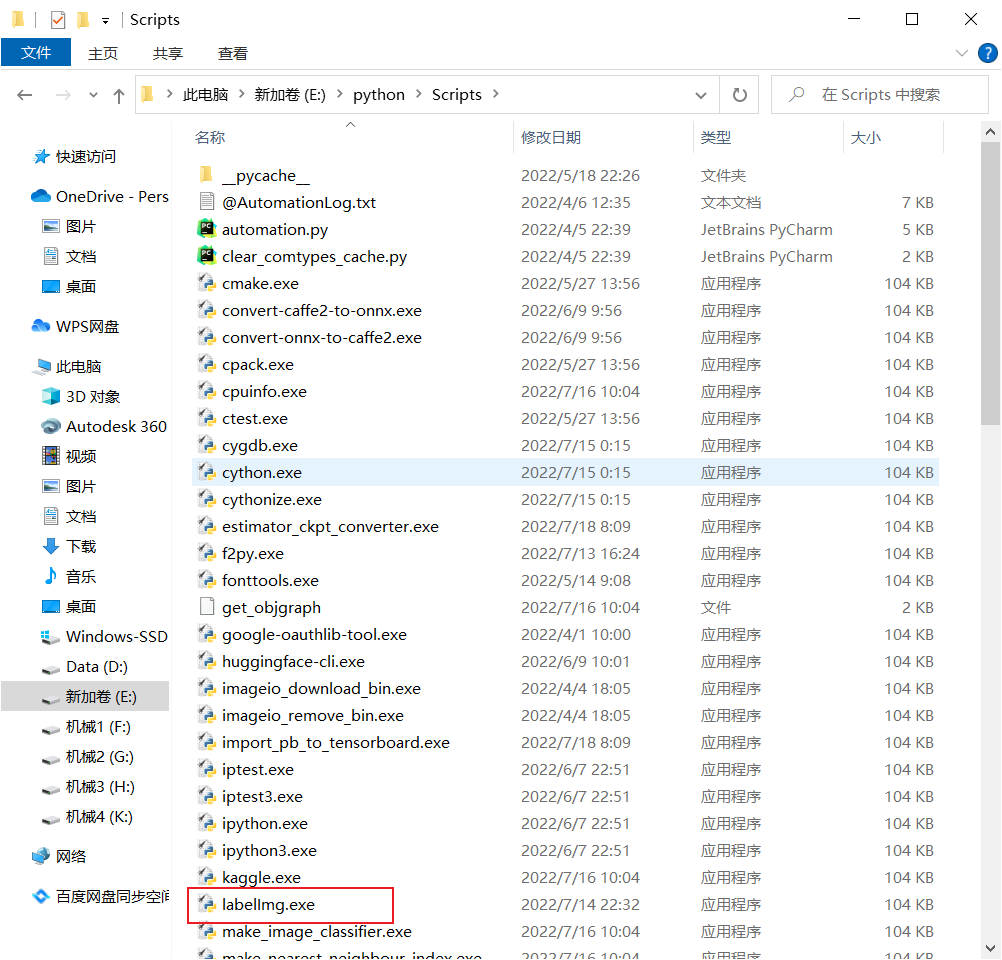Expand the chevron after Scripts breadcrumb

pyautogui.click(x=496, y=95)
